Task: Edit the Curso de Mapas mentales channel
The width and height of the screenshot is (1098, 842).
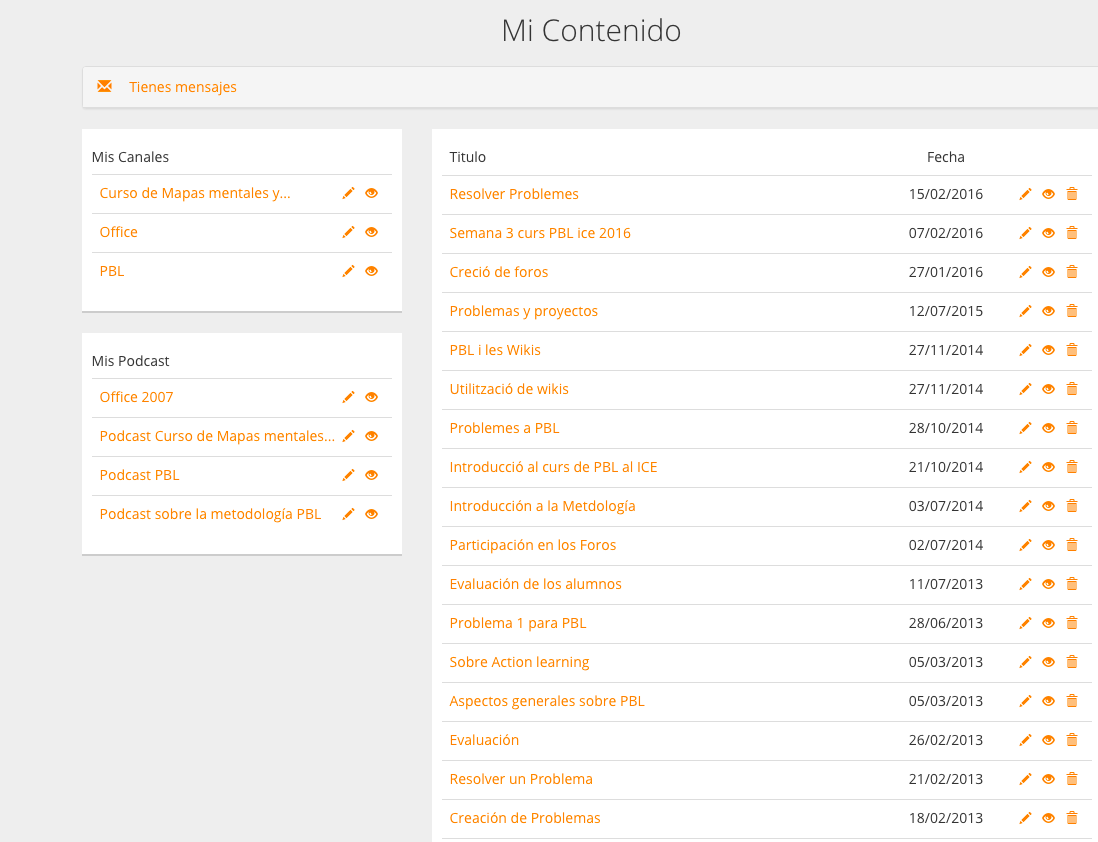Action: coord(348,193)
